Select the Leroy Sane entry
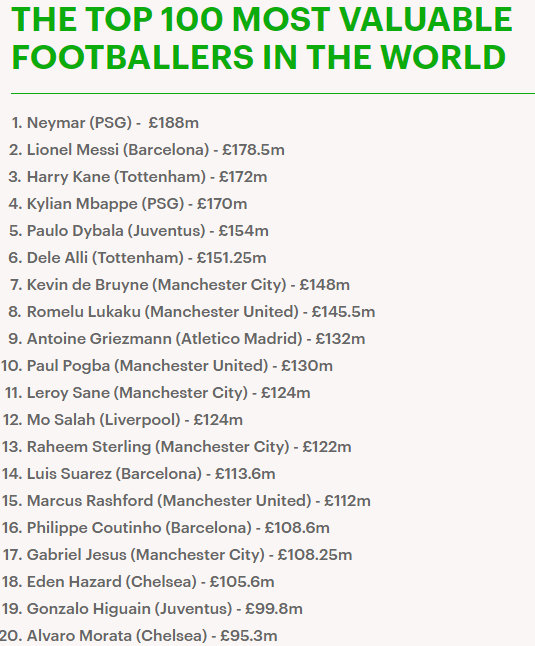Screen dimensions: 535x646 click(x=158, y=393)
